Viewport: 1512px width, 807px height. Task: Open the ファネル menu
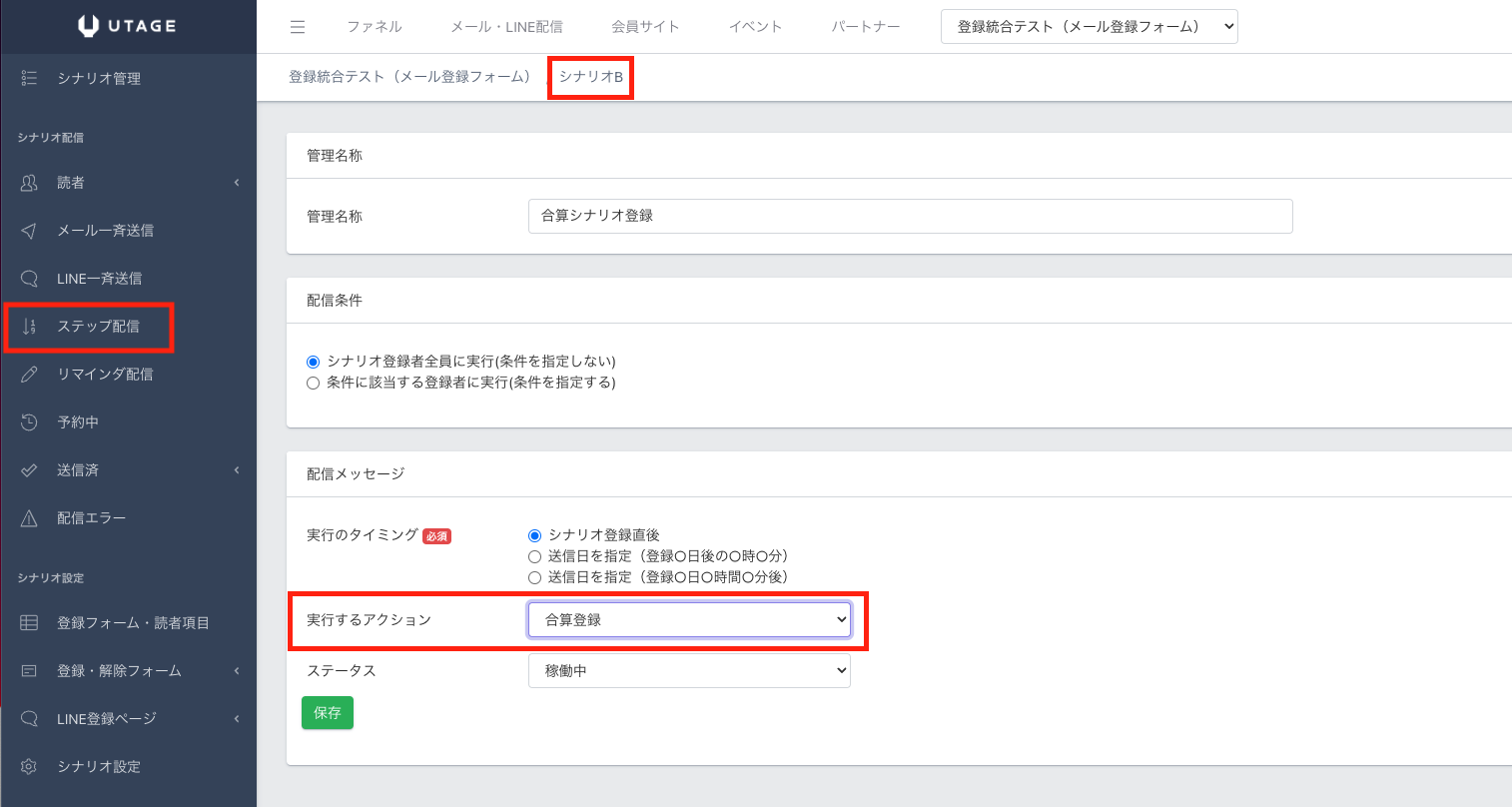(375, 27)
